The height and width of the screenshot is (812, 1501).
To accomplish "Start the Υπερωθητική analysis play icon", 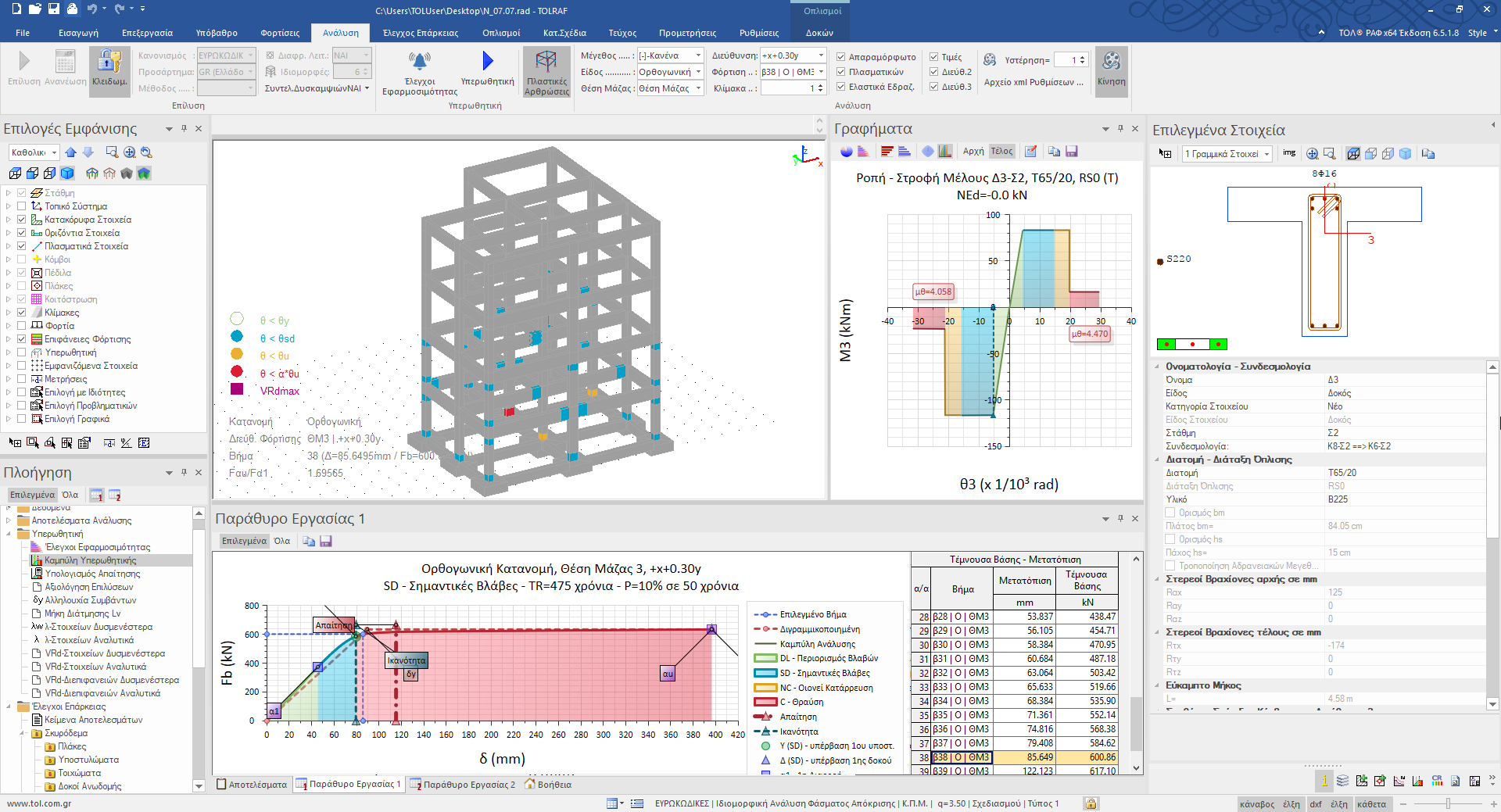I will [488, 61].
